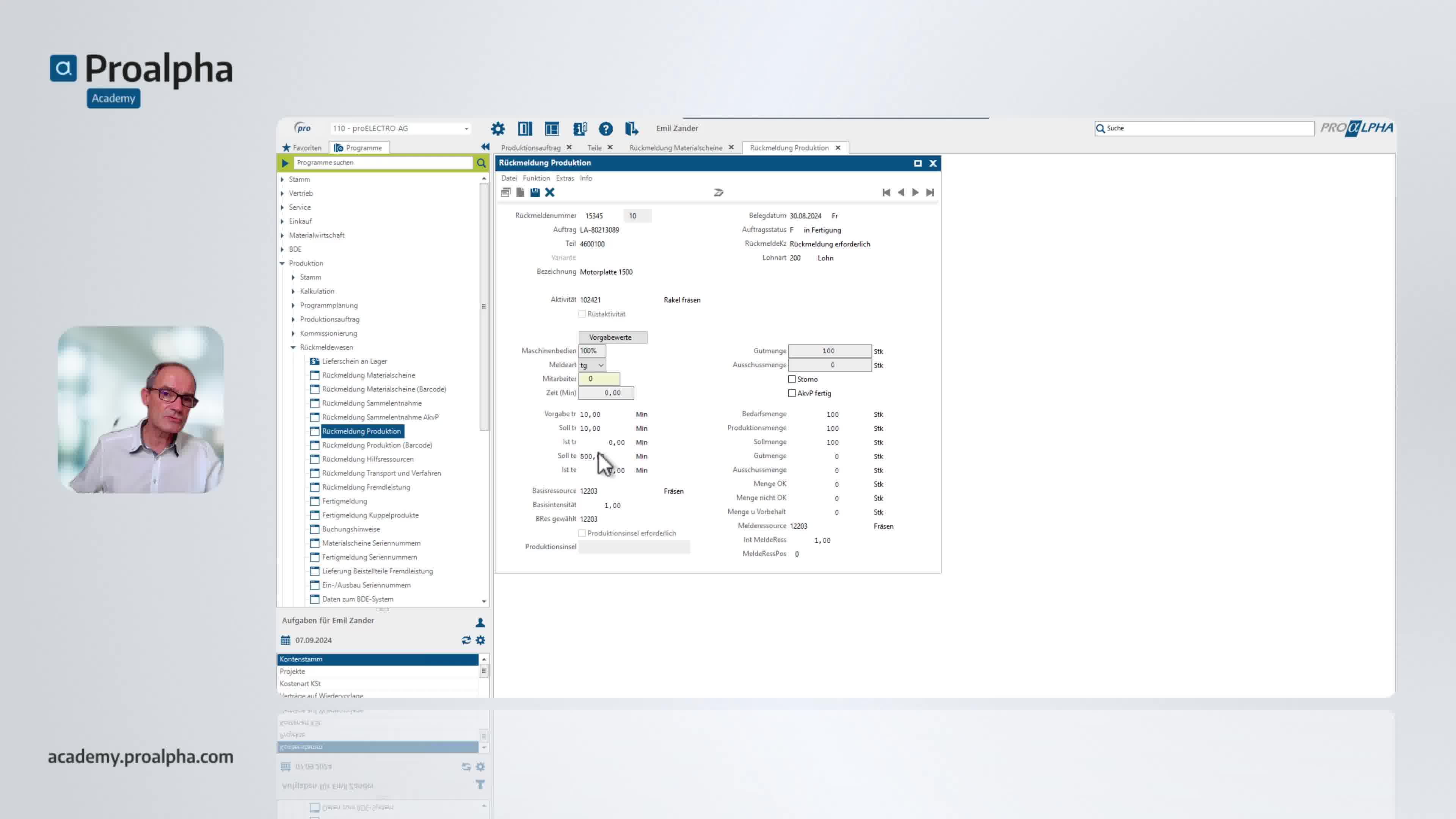The height and width of the screenshot is (819, 1456).
Task: Click the blue X delete icon in toolbar
Action: (x=549, y=193)
